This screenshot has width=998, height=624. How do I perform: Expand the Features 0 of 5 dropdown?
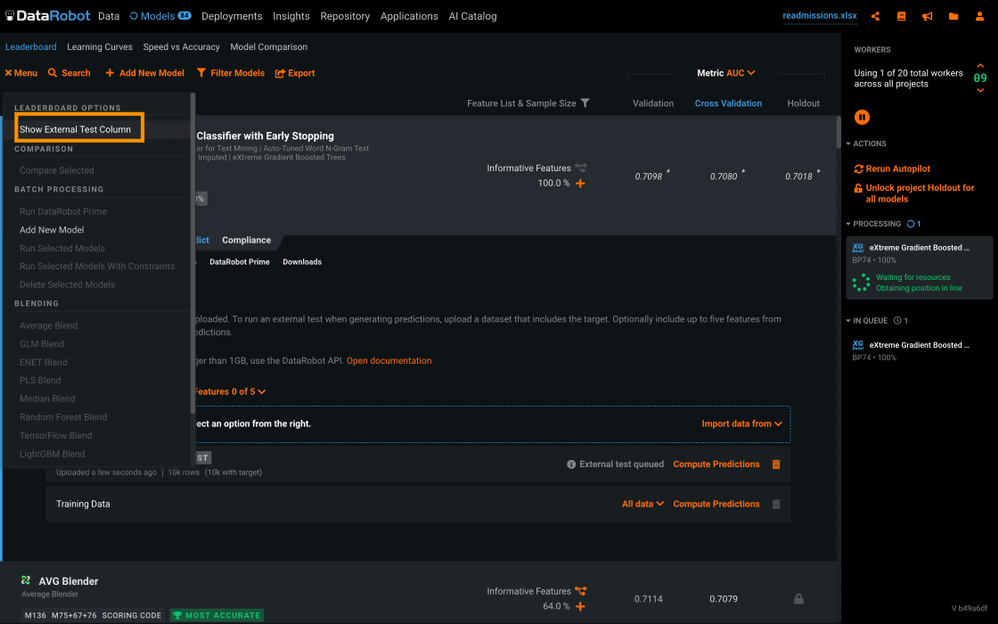pos(230,392)
